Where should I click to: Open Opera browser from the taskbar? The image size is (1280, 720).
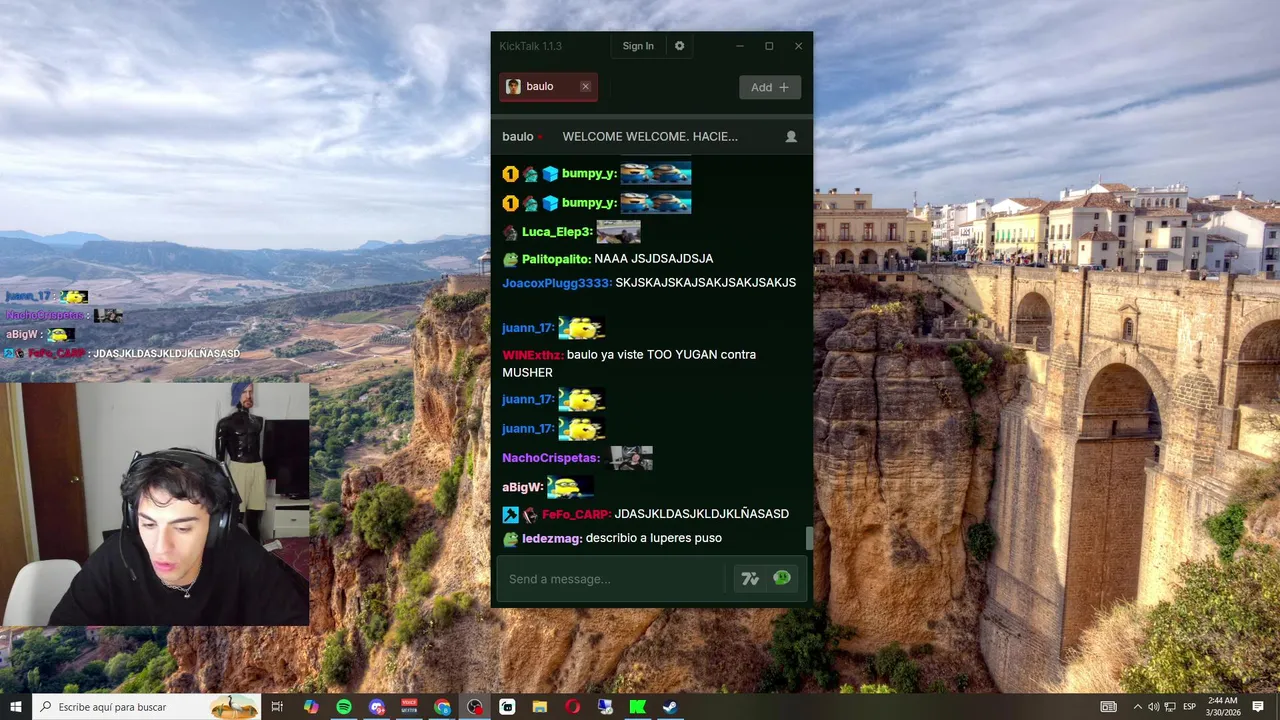[x=572, y=707]
